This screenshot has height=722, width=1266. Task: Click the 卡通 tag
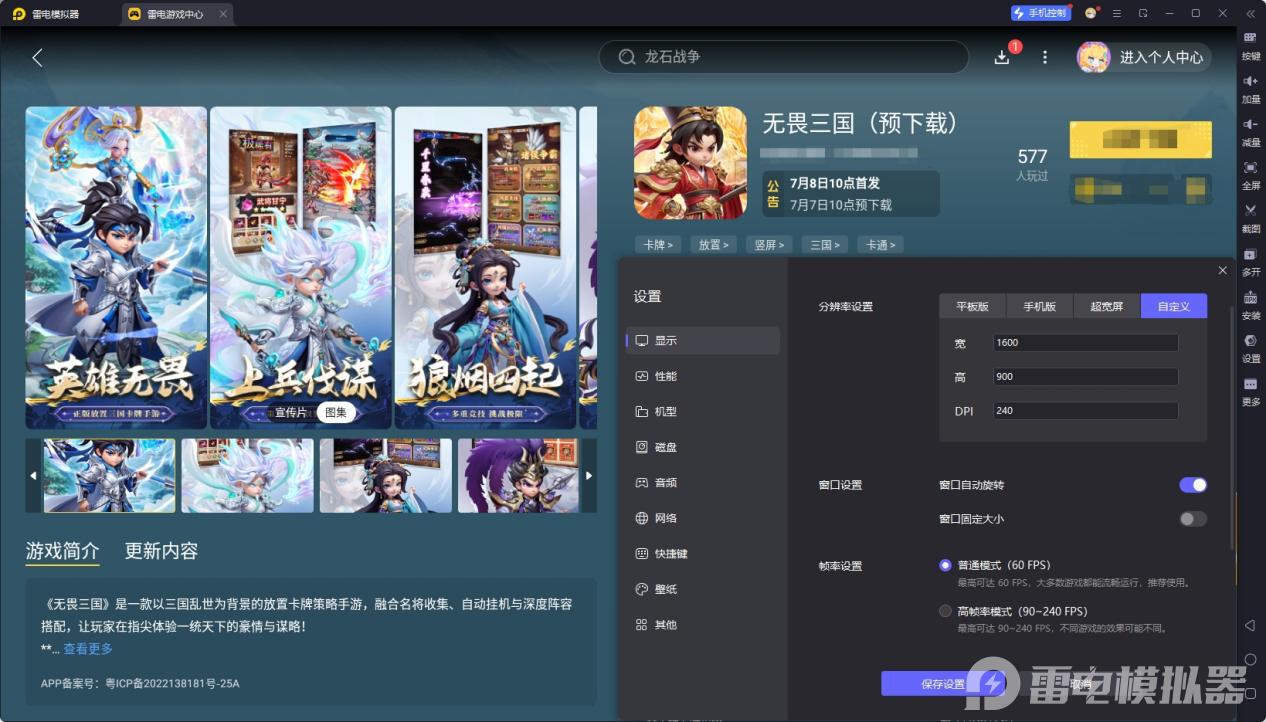coord(880,244)
